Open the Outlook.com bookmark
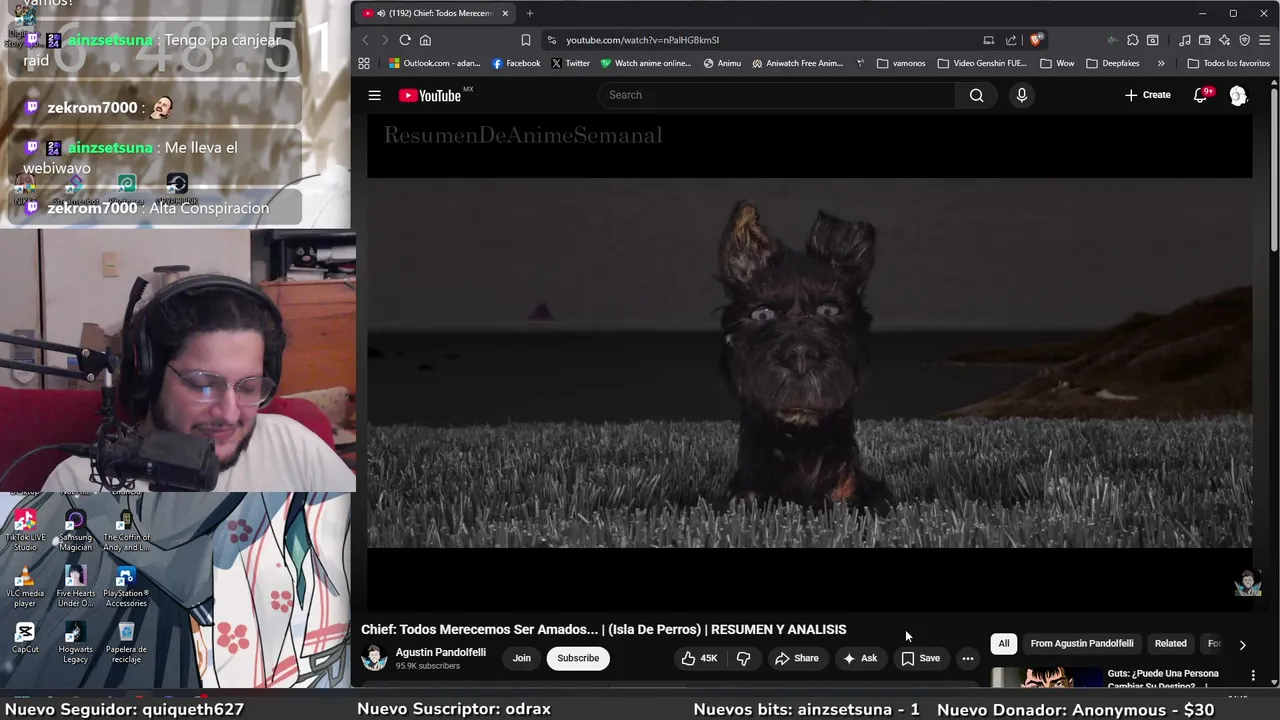 [x=435, y=63]
